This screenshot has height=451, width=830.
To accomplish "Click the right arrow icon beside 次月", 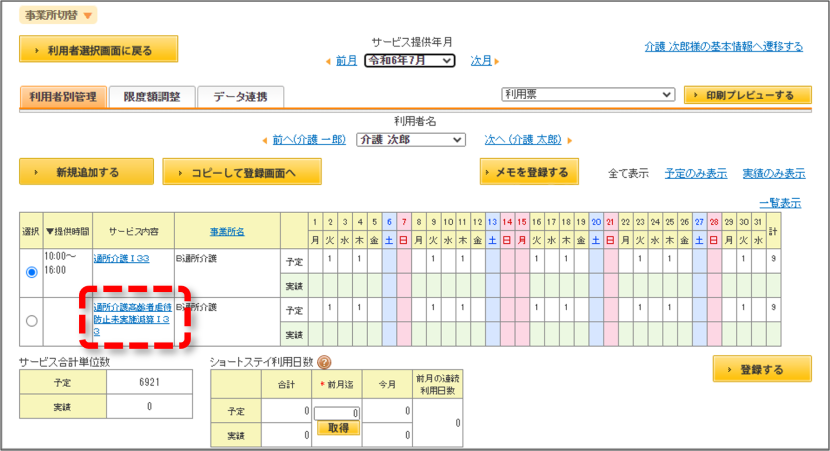I will pos(497,61).
